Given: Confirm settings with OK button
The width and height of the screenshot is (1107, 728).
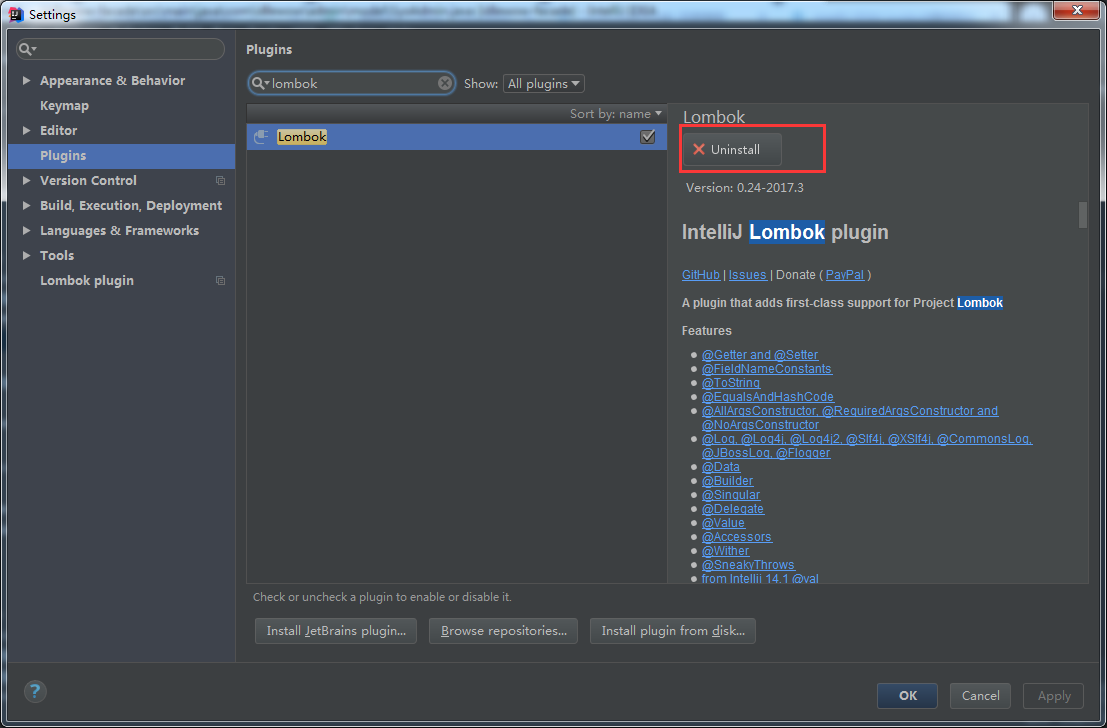Looking at the screenshot, I should [907, 696].
